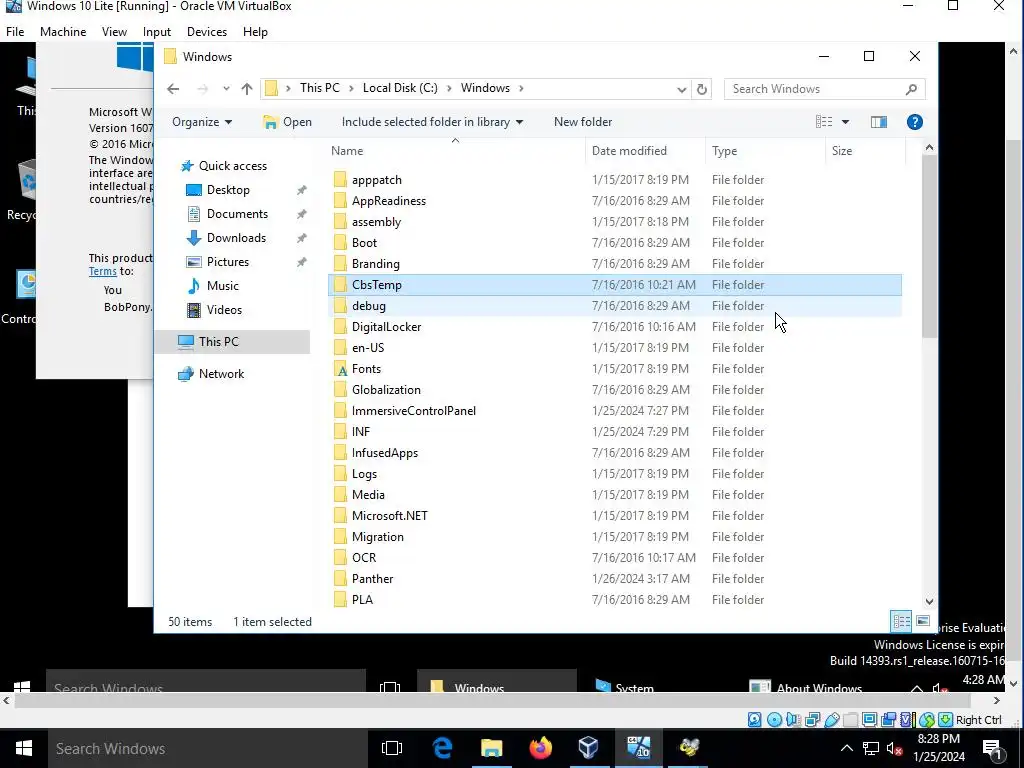Open VirtualBox View menu
The image size is (1024, 768).
[114, 31]
